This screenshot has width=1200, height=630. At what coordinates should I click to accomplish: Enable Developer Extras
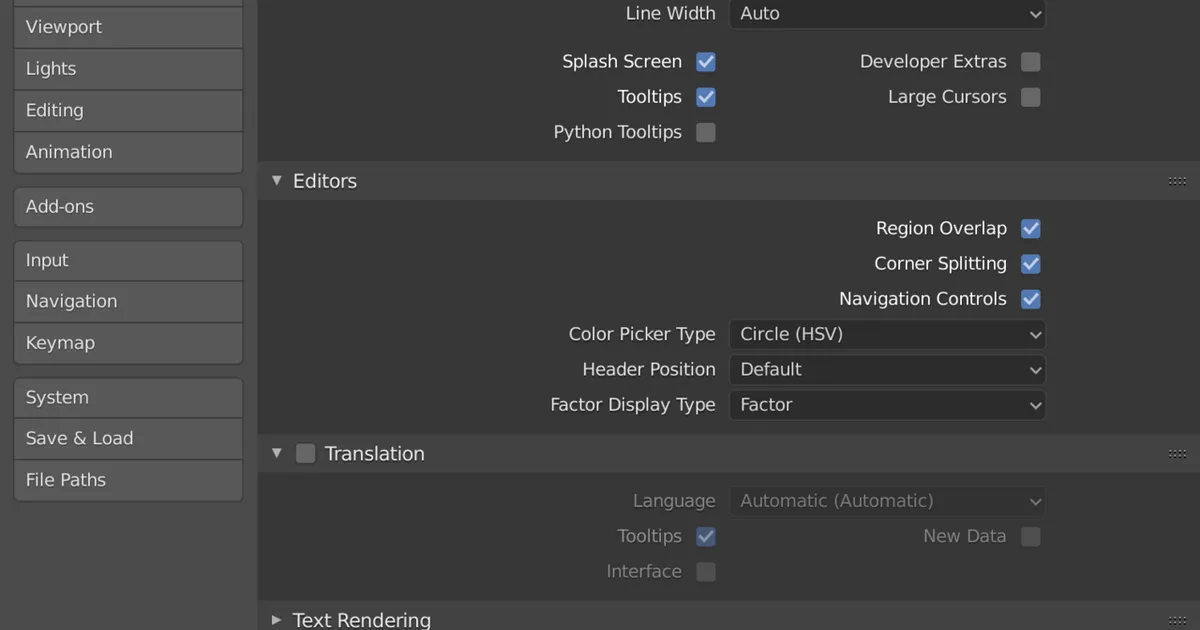(x=1031, y=62)
